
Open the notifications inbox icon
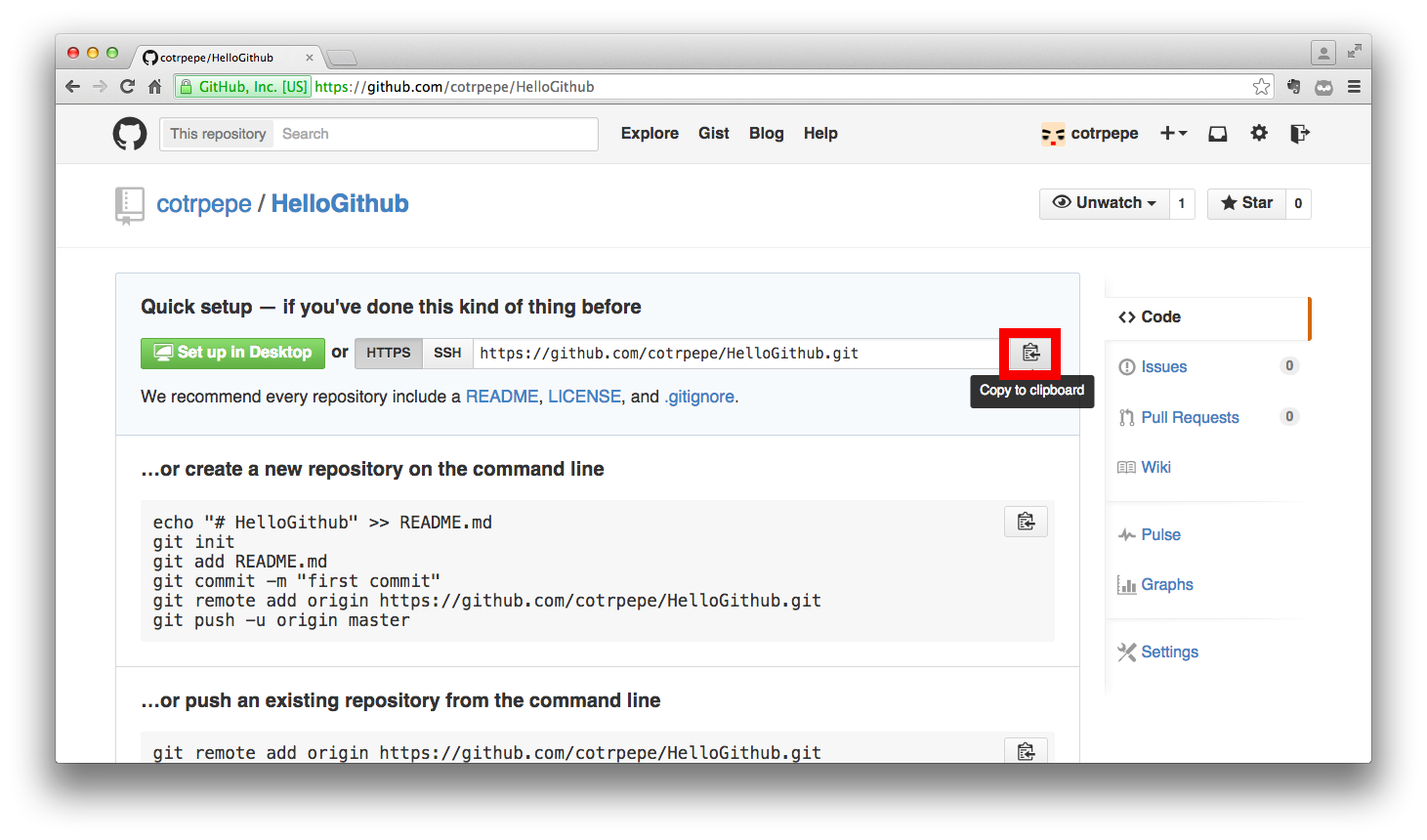(x=1217, y=134)
